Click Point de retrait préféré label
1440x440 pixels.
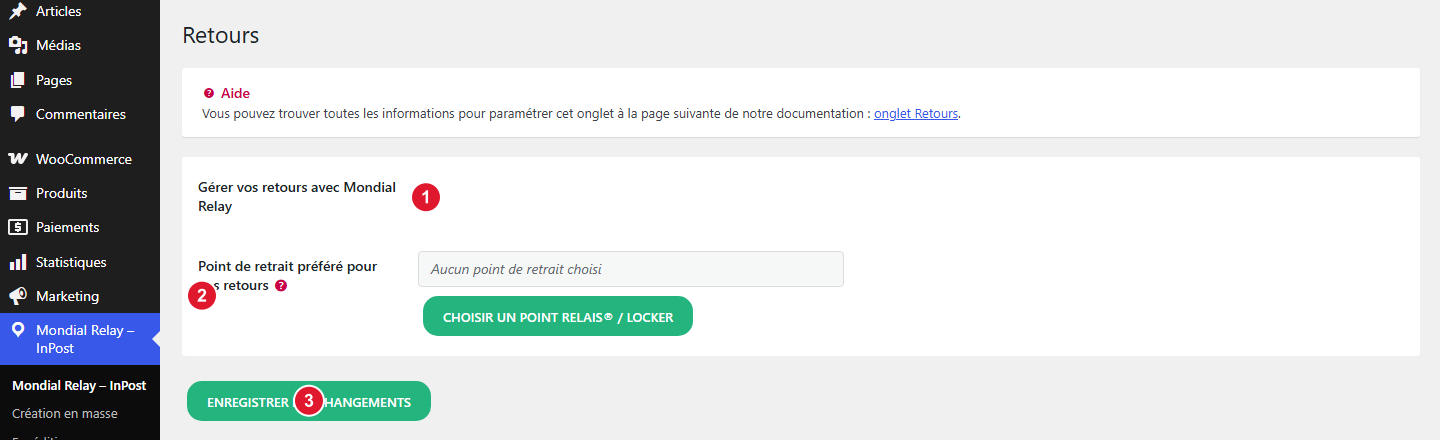tap(288, 276)
